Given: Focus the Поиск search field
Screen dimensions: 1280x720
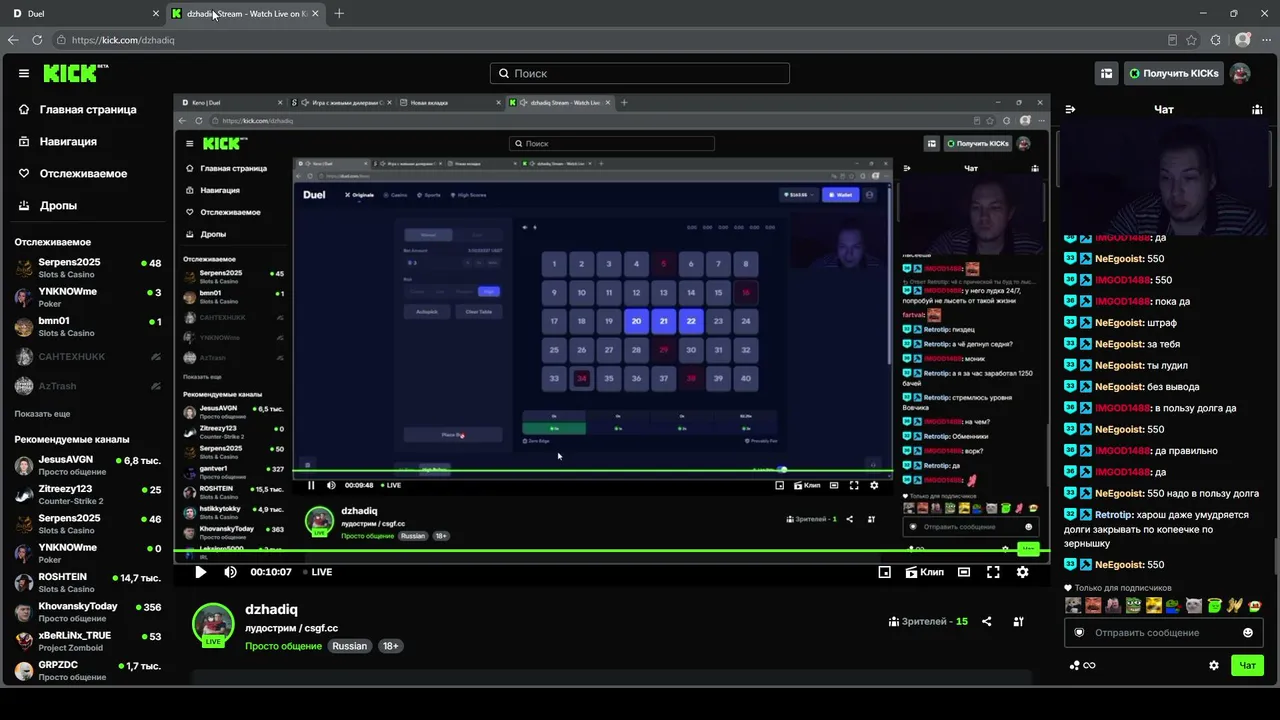Looking at the screenshot, I should coord(640,73).
